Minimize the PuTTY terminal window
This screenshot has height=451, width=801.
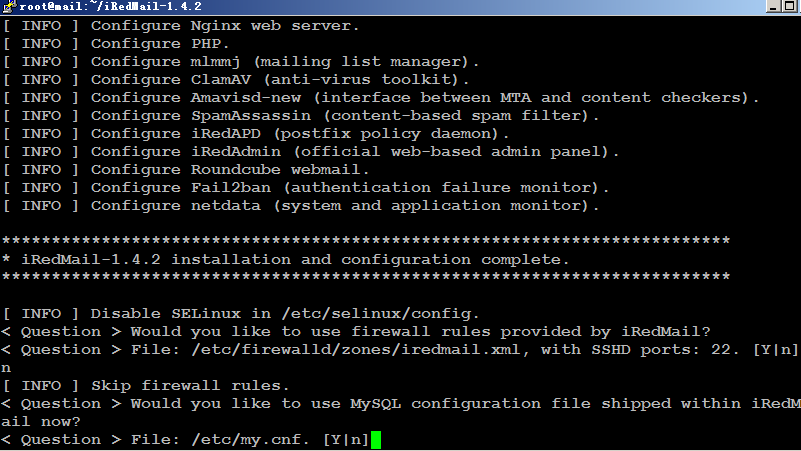(x=773, y=6)
